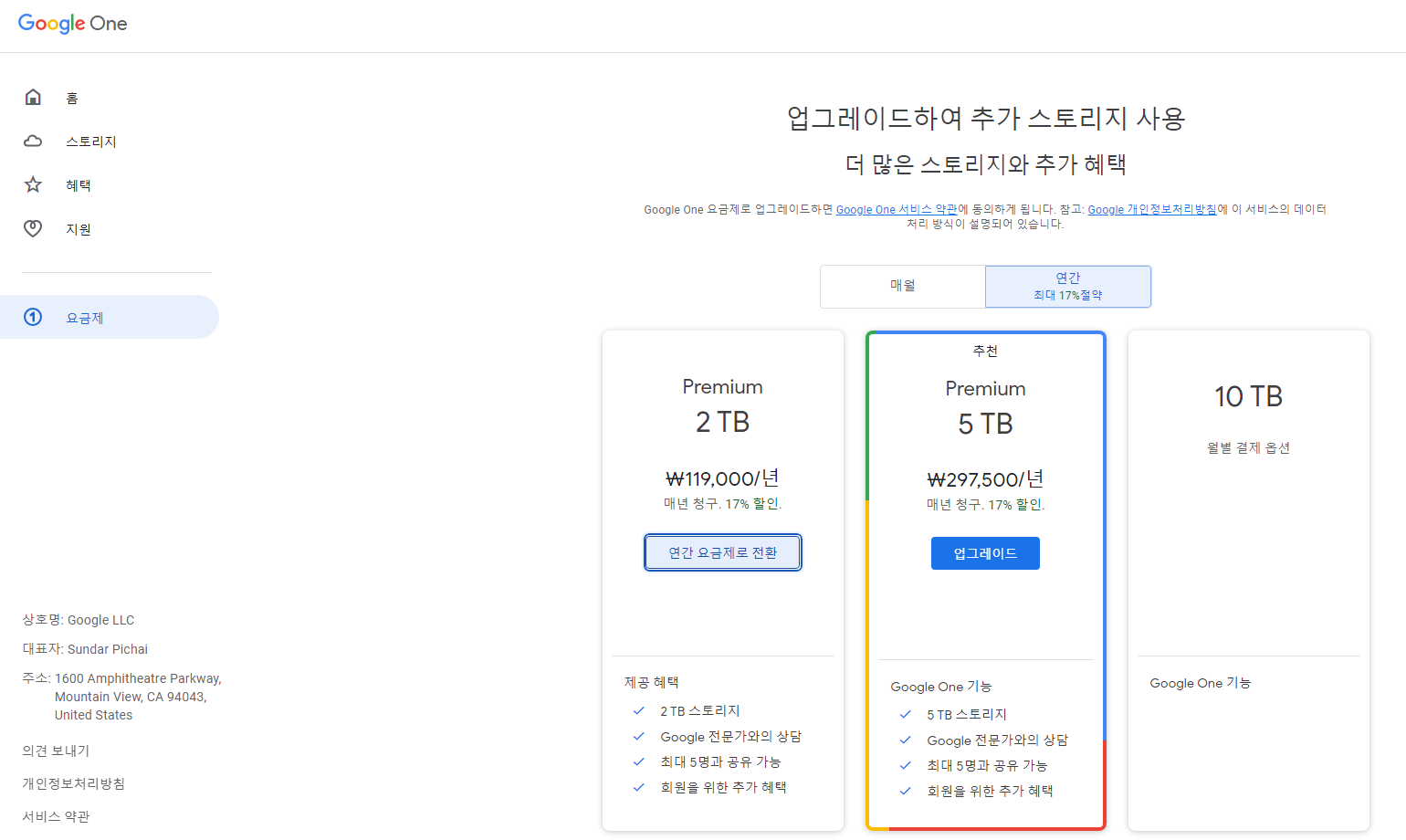Click the circled 1 plans icon
This screenshot has width=1406, height=840.
(33, 317)
